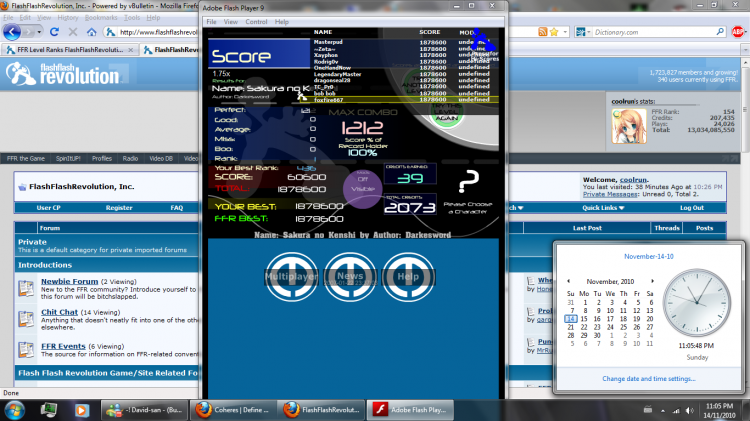Open Flash Player Control menu

[256, 22]
